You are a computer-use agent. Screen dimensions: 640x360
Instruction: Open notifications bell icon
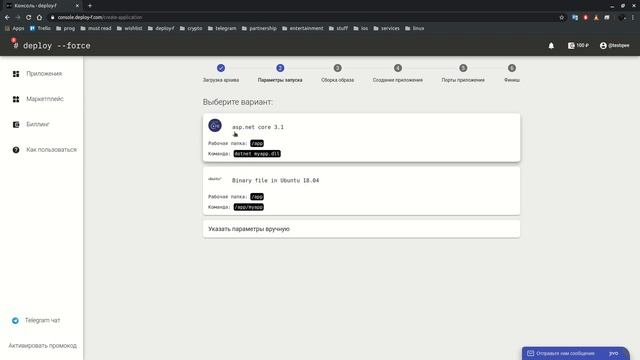551,46
